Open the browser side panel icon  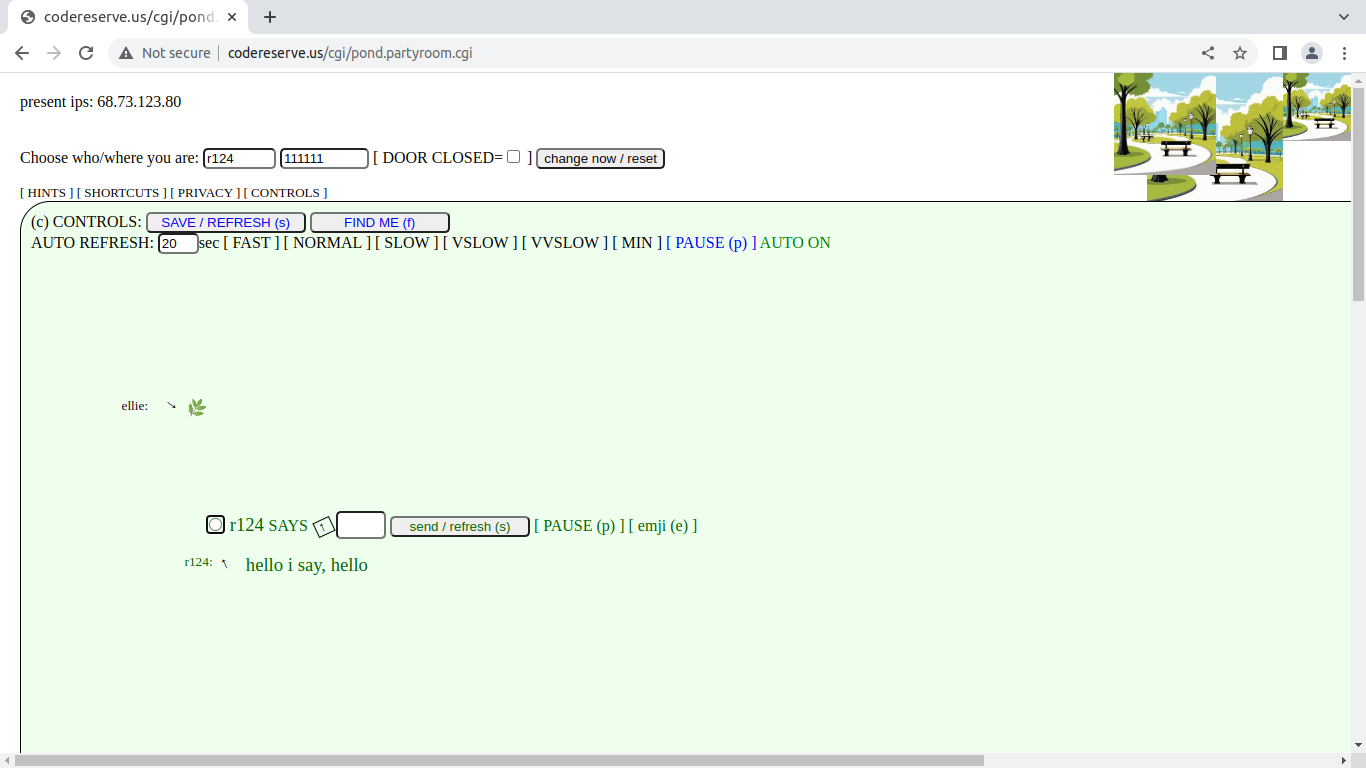(1279, 53)
